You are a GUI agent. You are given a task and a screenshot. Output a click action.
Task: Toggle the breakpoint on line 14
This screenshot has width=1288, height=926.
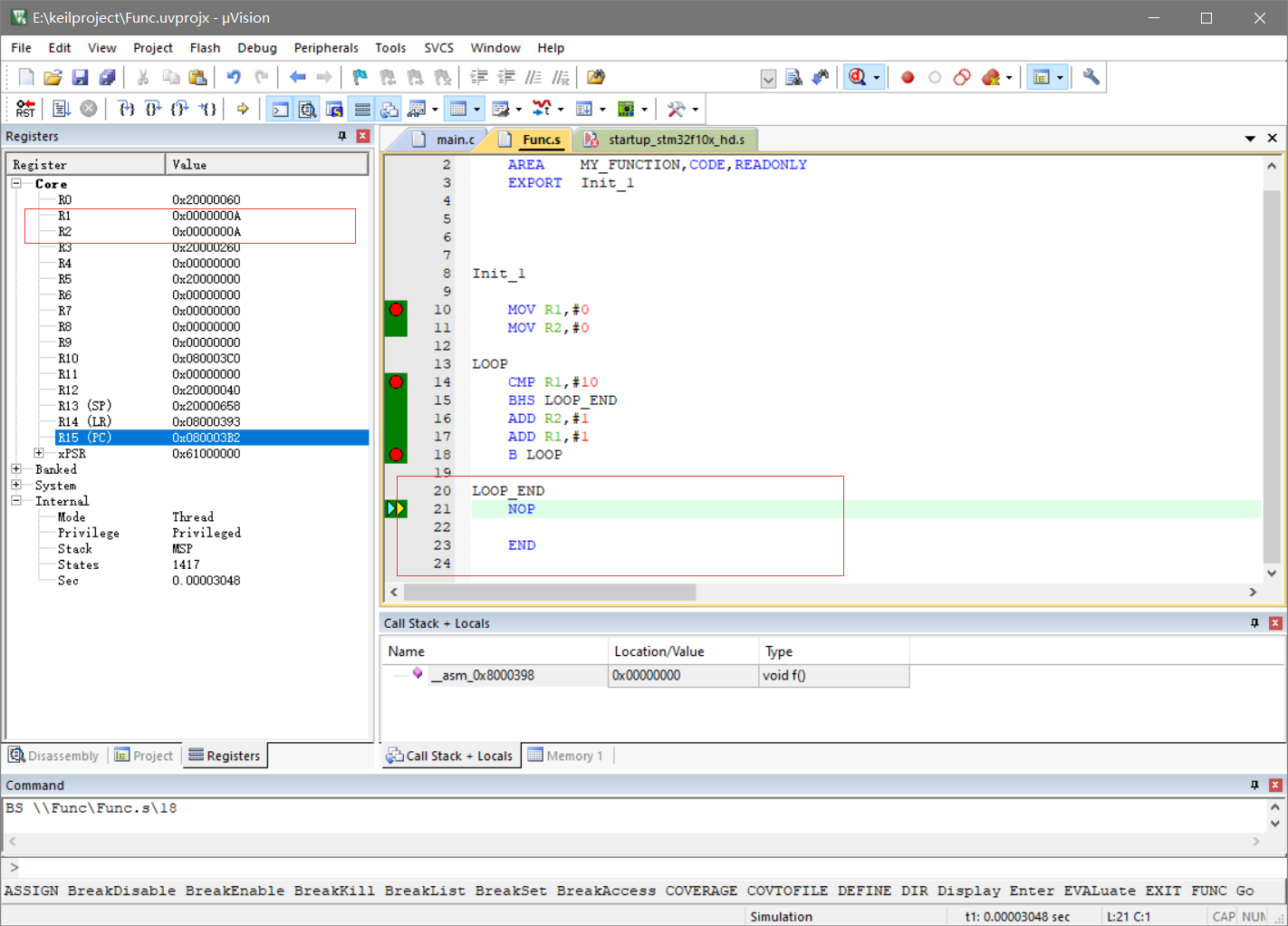396,382
